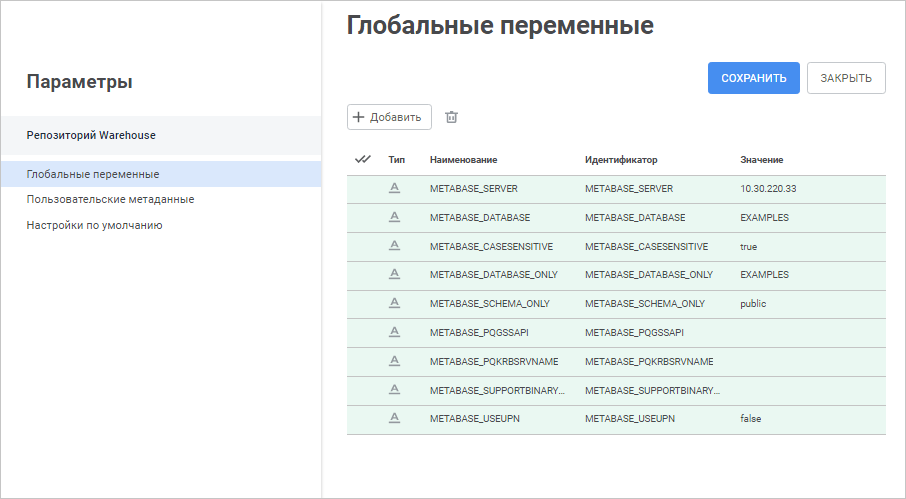Click the type icon for METABASE_SCHEMA_ONLY
The width and height of the screenshot is (906, 499).
pos(394,303)
